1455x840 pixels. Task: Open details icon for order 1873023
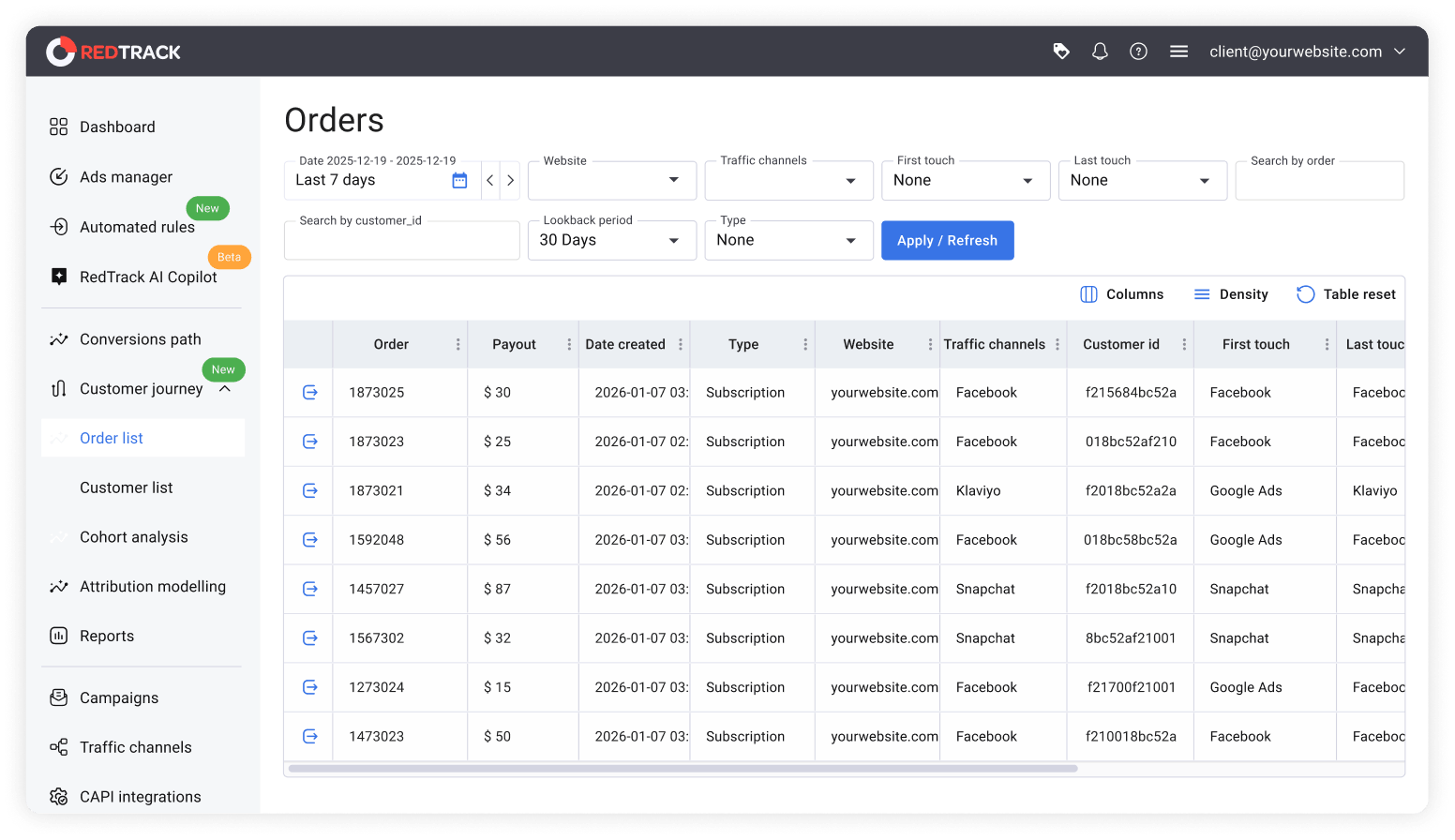[310, 442]
